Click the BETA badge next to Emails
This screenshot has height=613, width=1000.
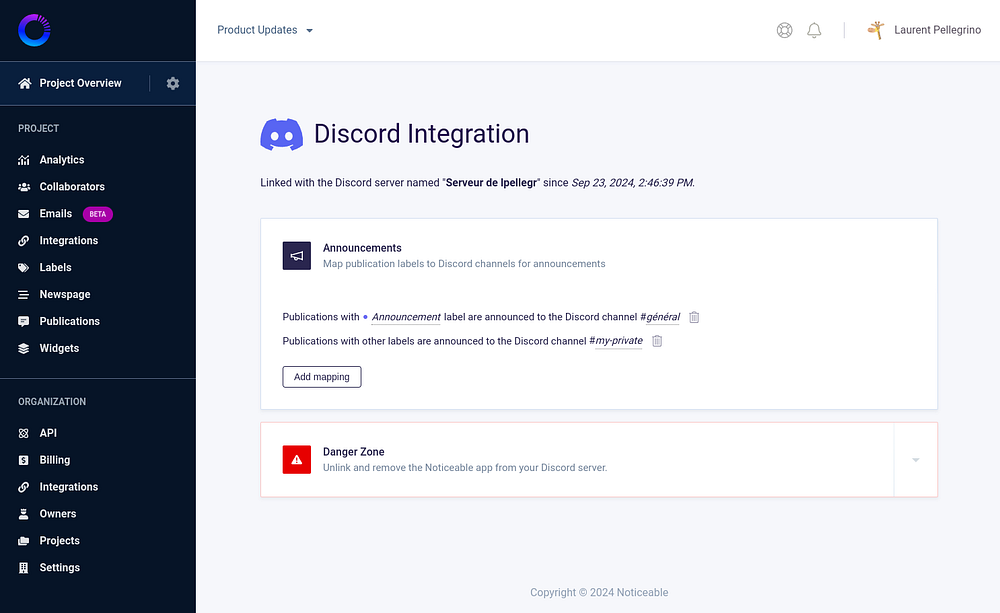[x=98, y=214]
